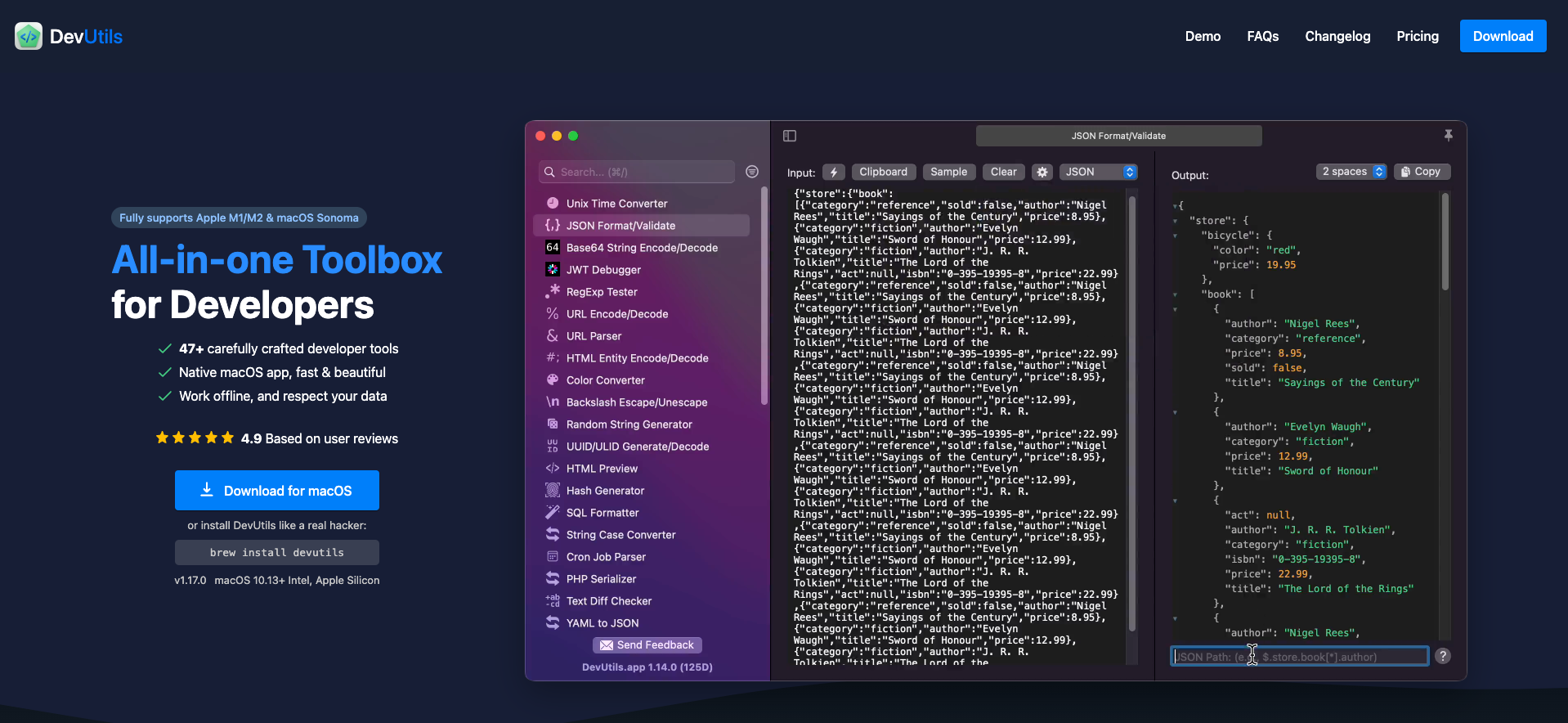This screenshot has height=723, width=1568.
Task: Collapse the root object fold arrow
Action: [x=1176, y=206]
